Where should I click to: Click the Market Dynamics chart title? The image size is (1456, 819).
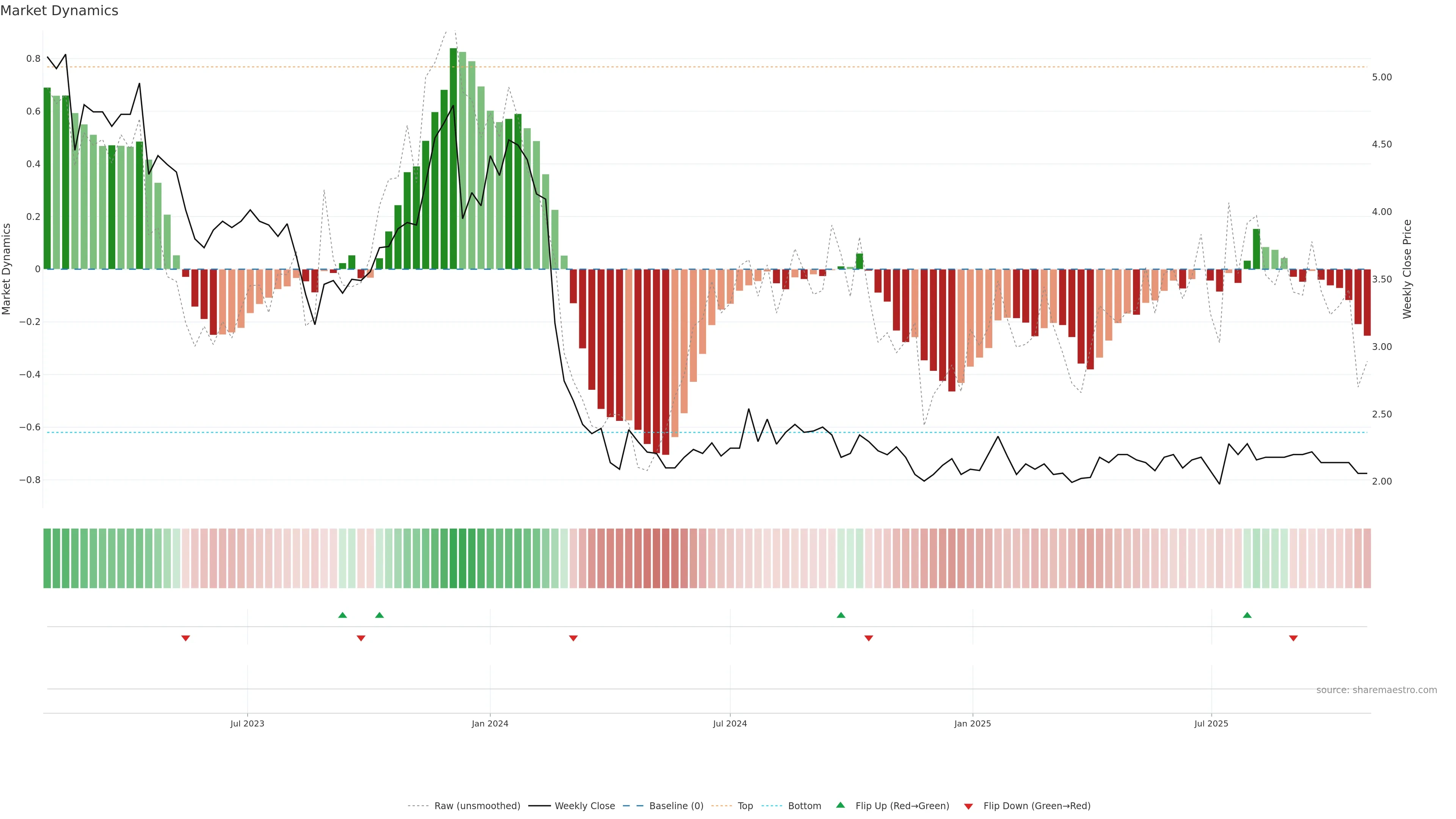click(x=60, y=11)
